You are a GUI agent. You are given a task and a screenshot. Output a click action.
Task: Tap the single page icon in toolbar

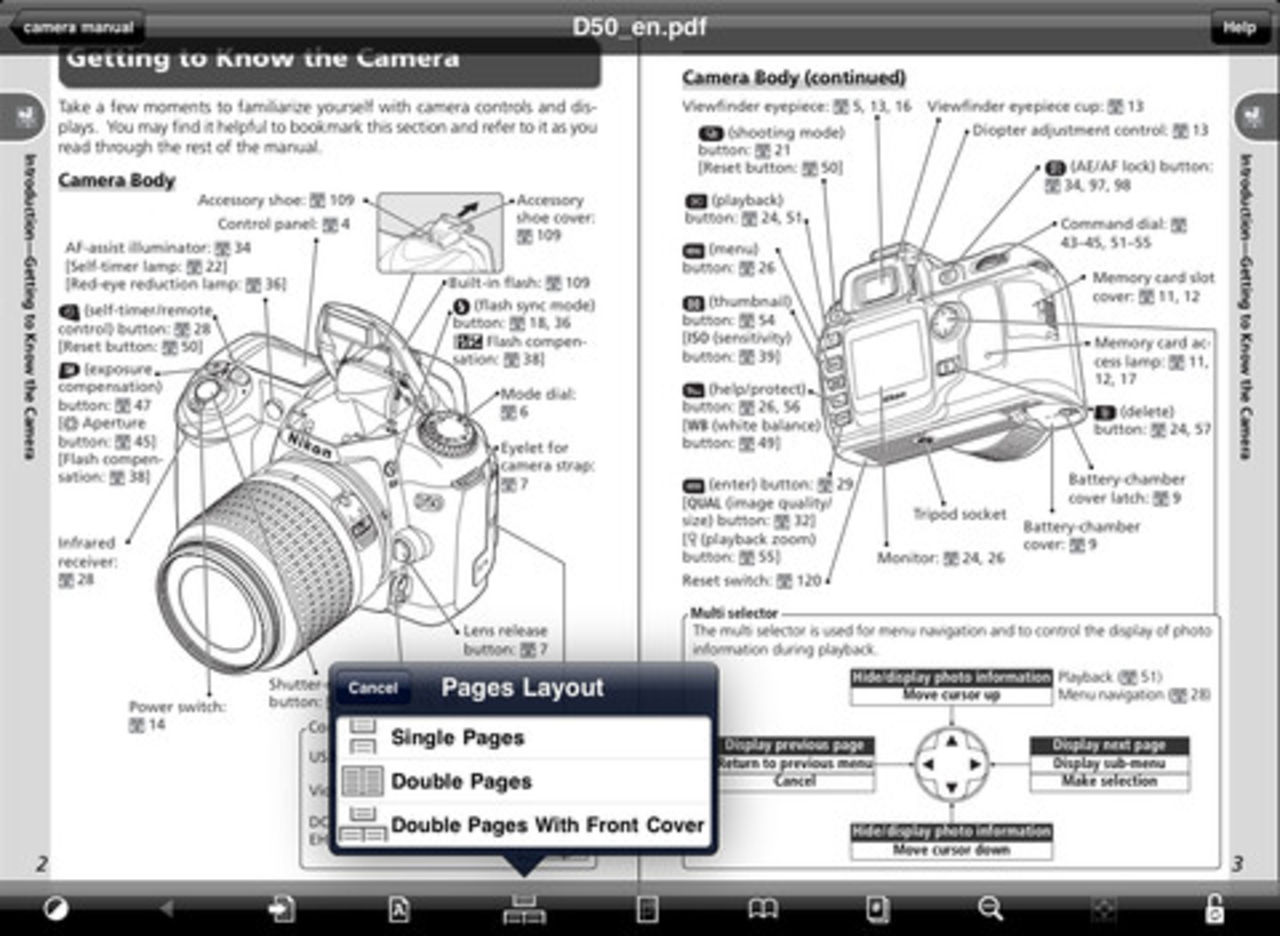pos(647,908)
